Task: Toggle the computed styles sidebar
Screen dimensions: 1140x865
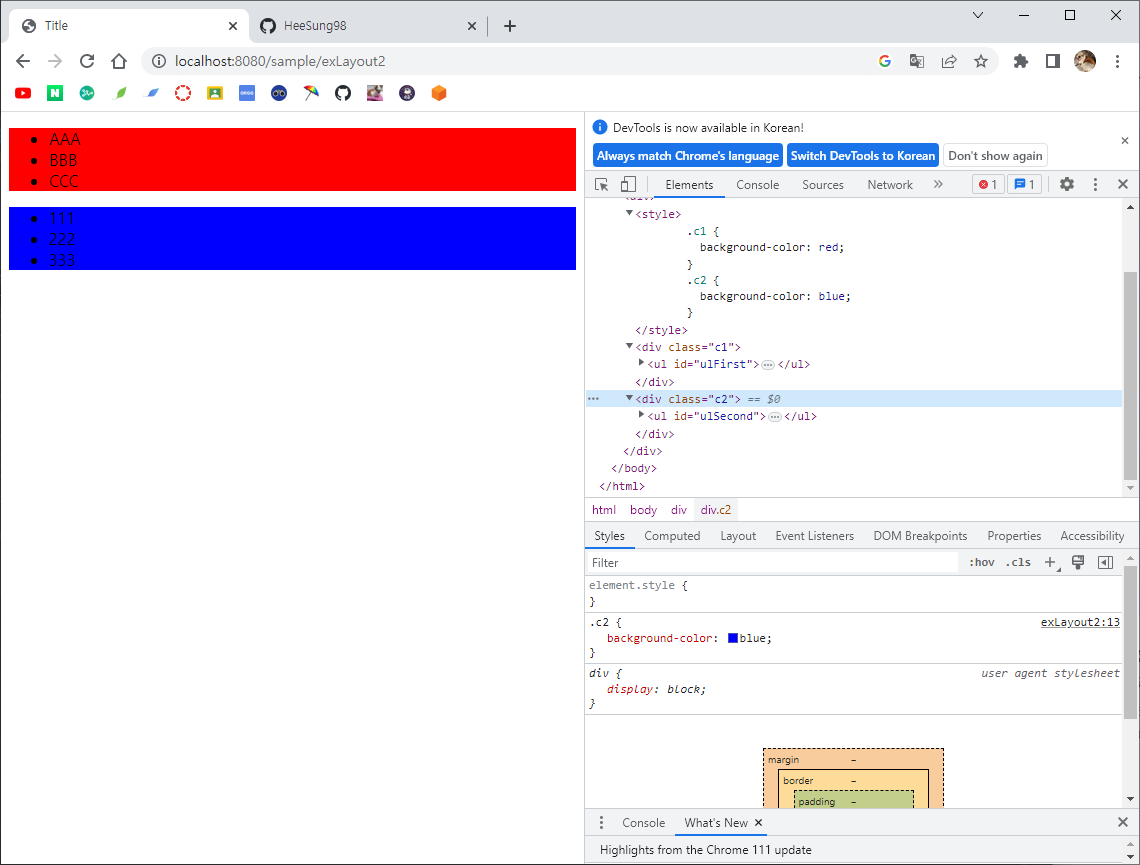Action: (1105, 563)
